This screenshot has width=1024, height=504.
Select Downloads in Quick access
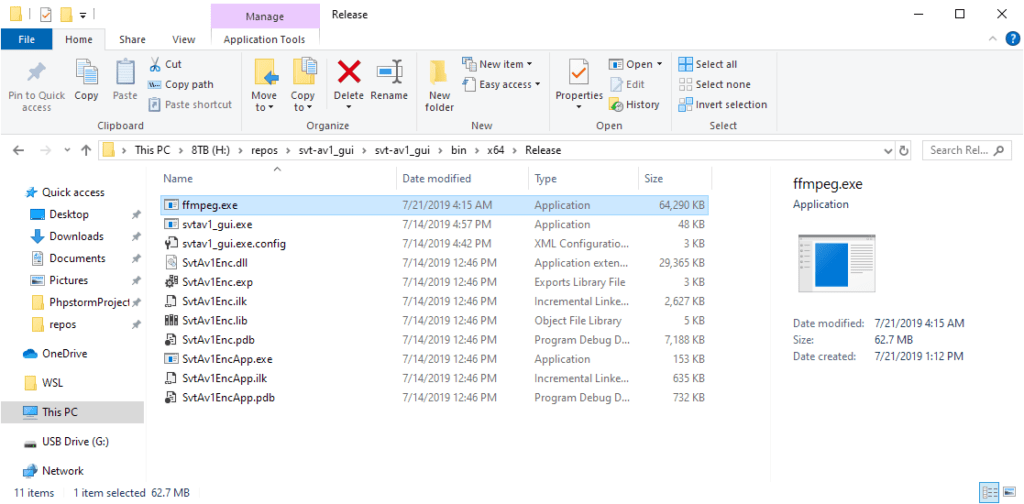pos(76,236)
